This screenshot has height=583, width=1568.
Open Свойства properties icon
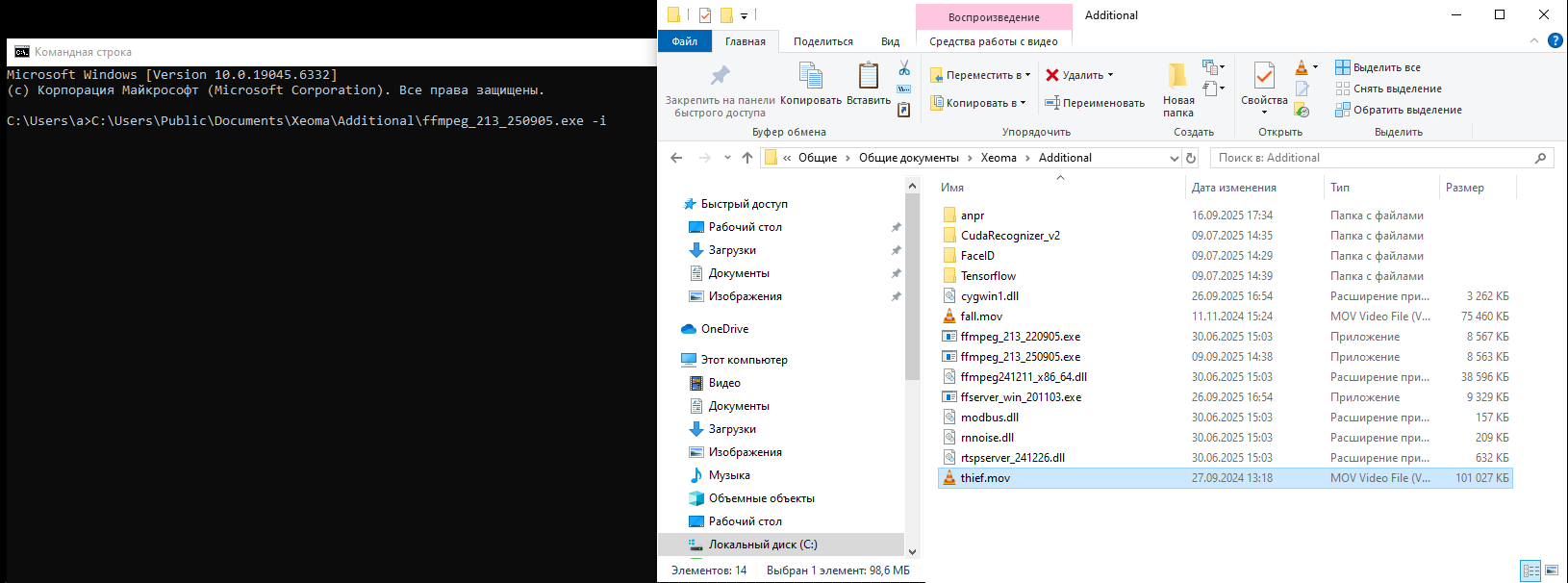(x=1264, y=77)
